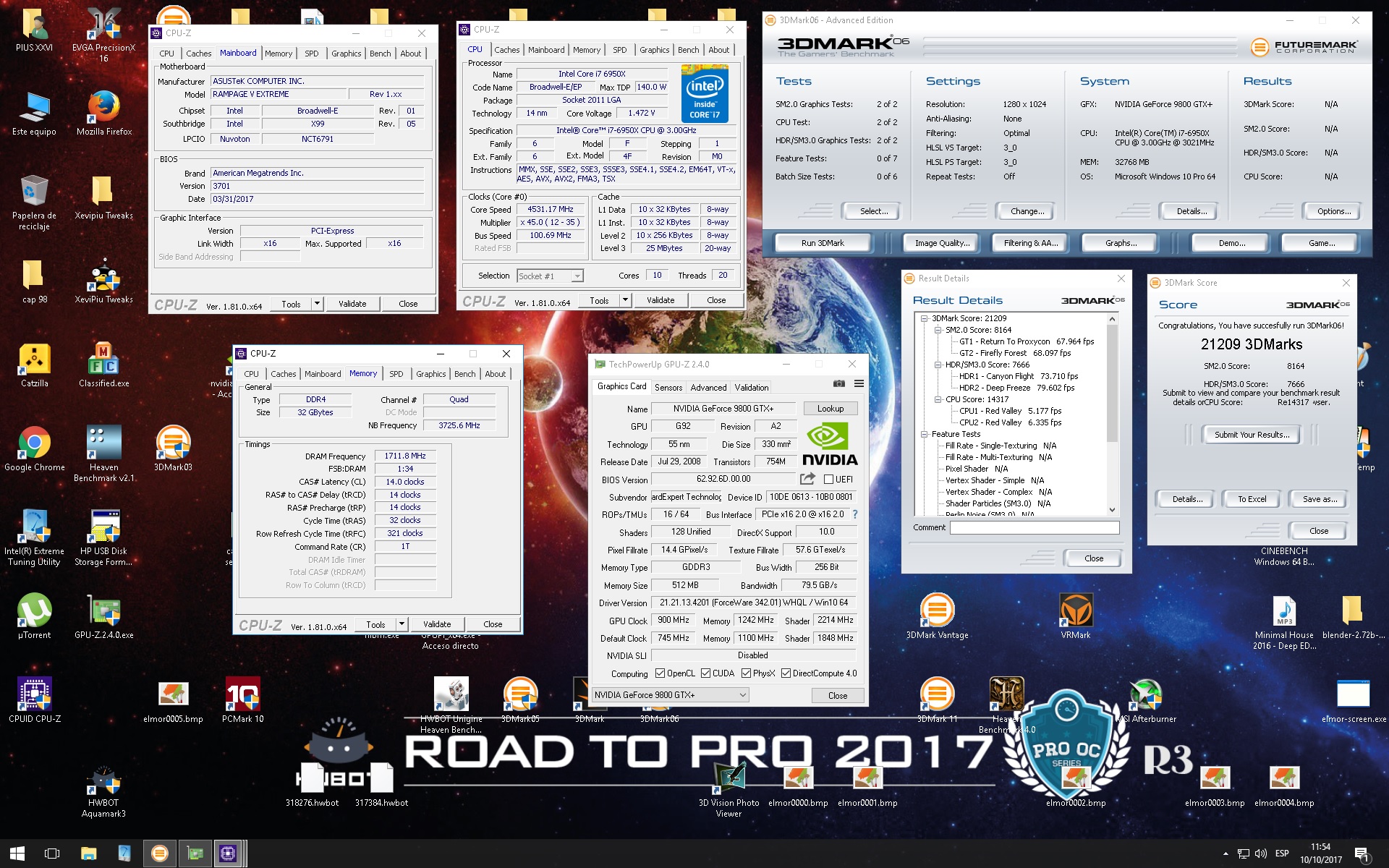Viewport: 1389px width, 868px height.
Task: Open GPU-Z.2.4.0.exe desktop icon
Action: coord(104,616)
